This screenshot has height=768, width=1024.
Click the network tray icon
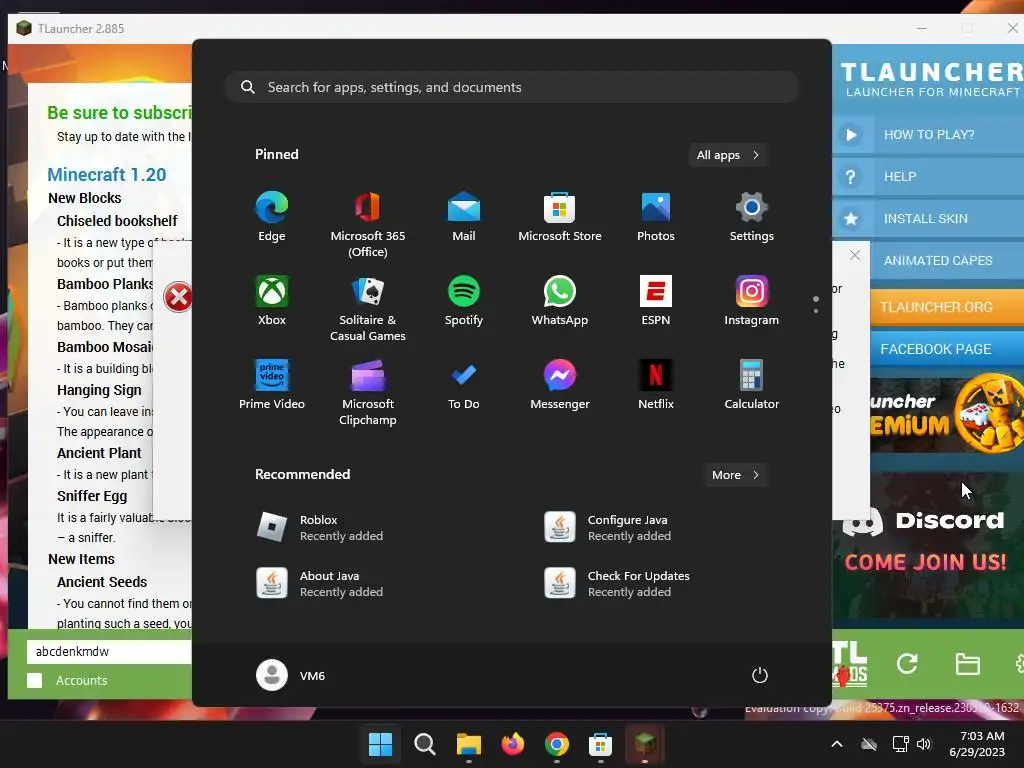click(900, 744)
